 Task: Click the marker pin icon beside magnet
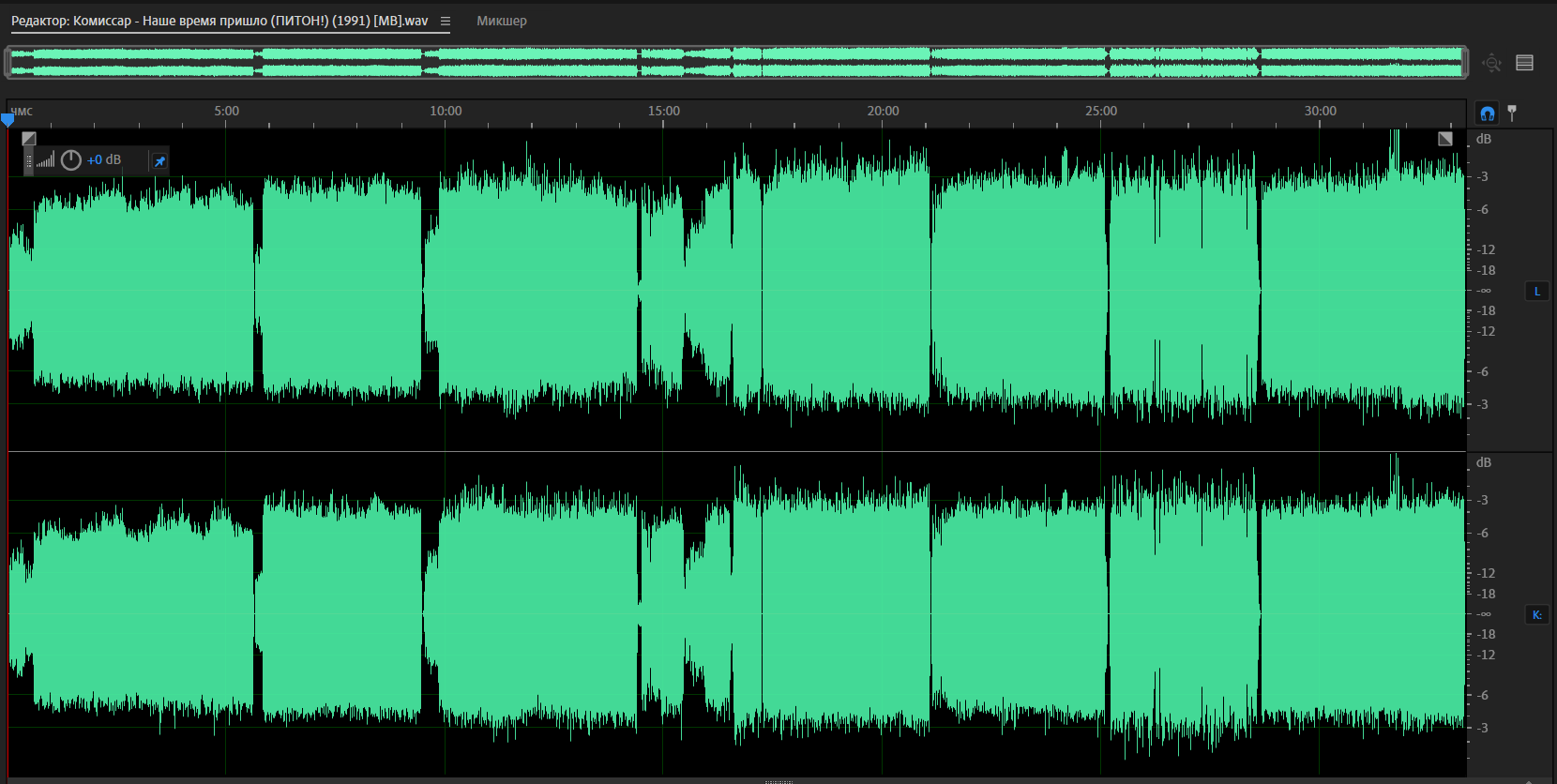pos(1512,113)
